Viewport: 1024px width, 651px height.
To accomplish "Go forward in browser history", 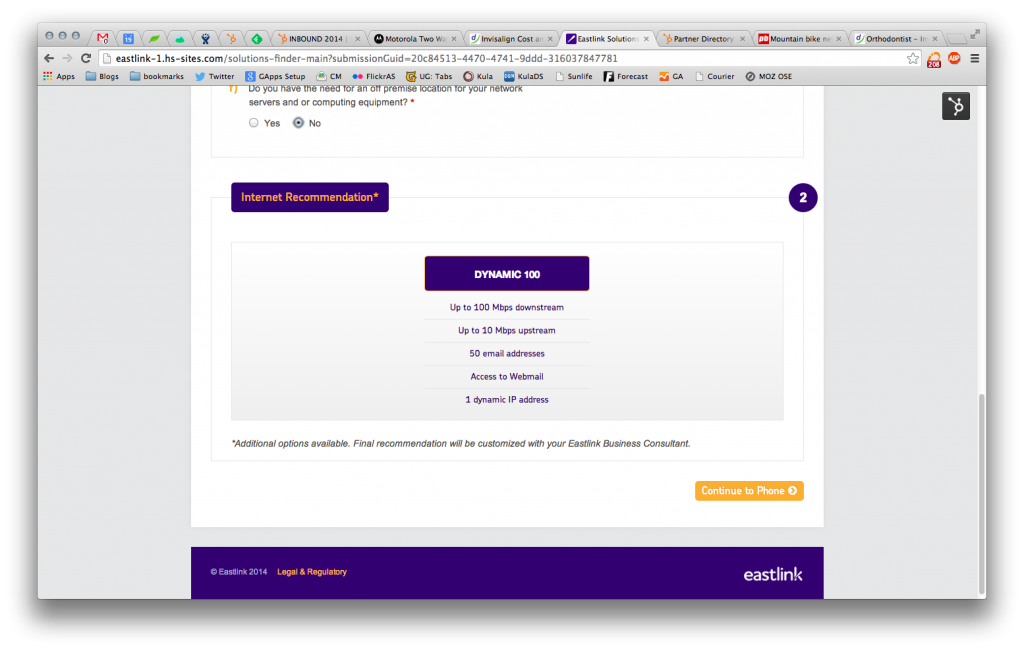I will tap(67, 58).
